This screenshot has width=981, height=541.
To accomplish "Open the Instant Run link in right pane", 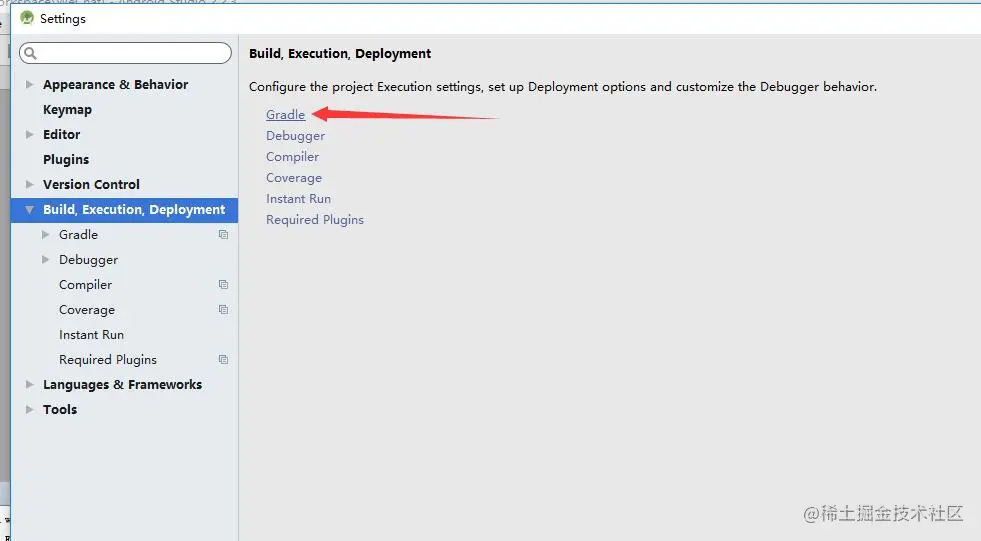I will coord(298,199).
